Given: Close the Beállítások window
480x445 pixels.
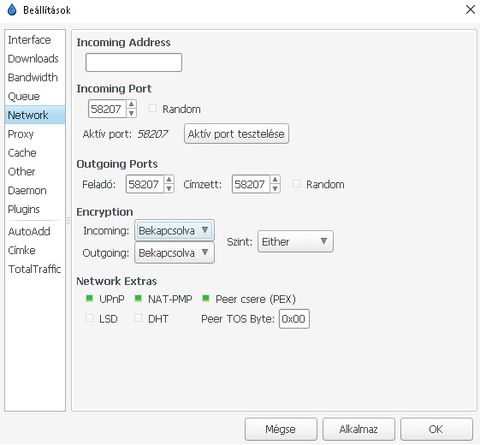Looking at the screenshot, I should click(470, 9).
